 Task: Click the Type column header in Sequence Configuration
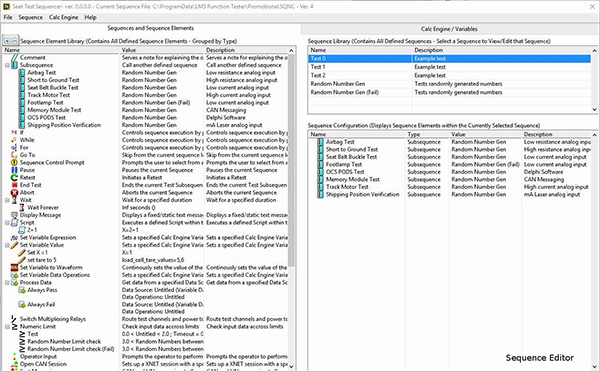click(x=427, y=134)
